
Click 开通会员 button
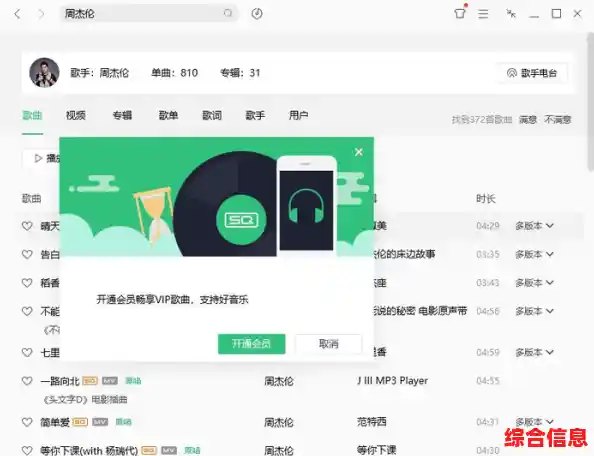coord(252,344)
